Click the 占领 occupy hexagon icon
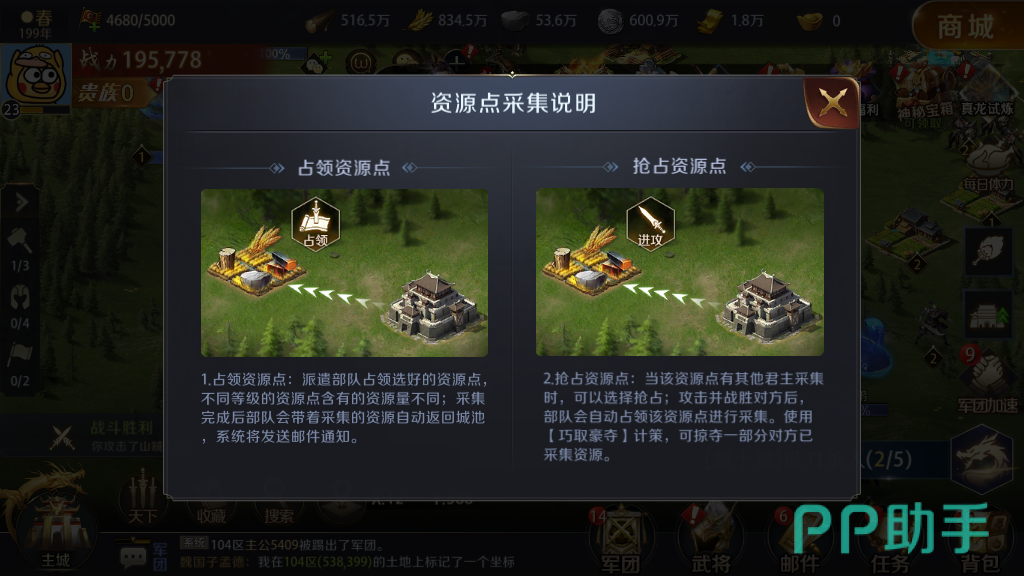 315,224
